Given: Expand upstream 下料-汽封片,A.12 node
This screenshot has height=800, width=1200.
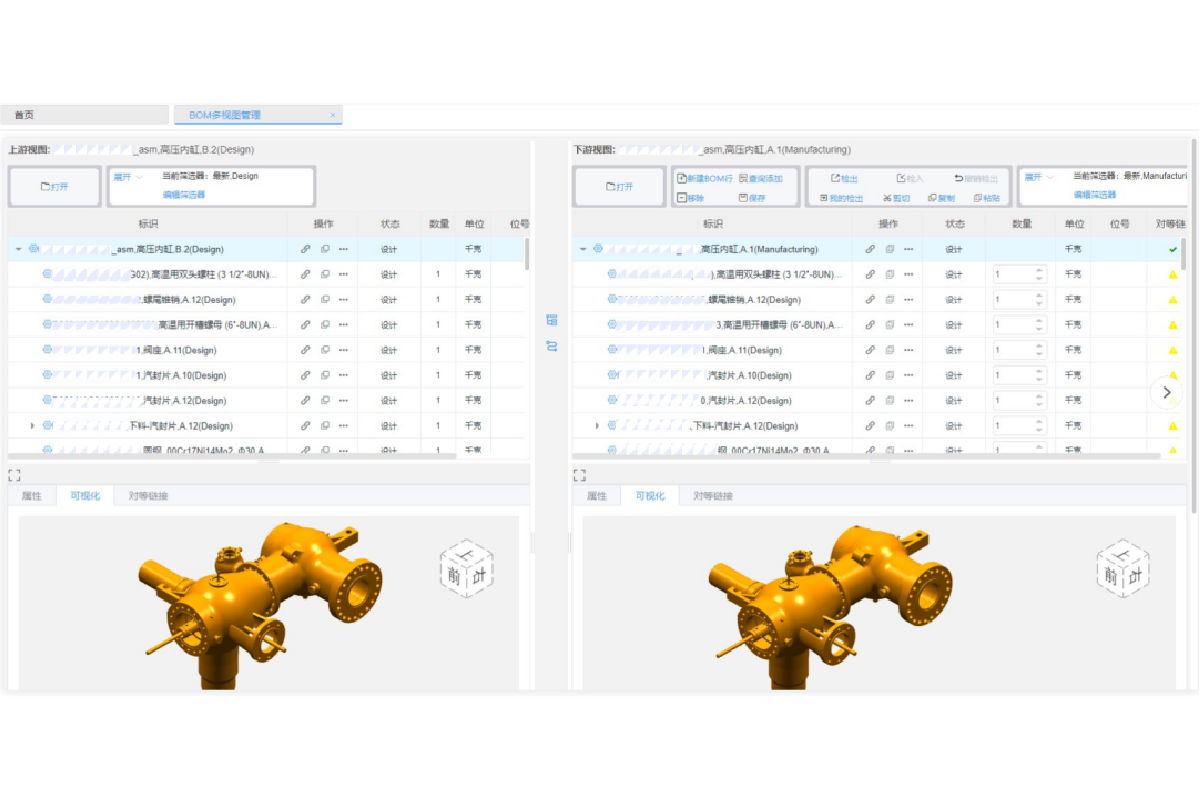Looking at the screenshot, I should pyautogui.click(x=32, y=426).
